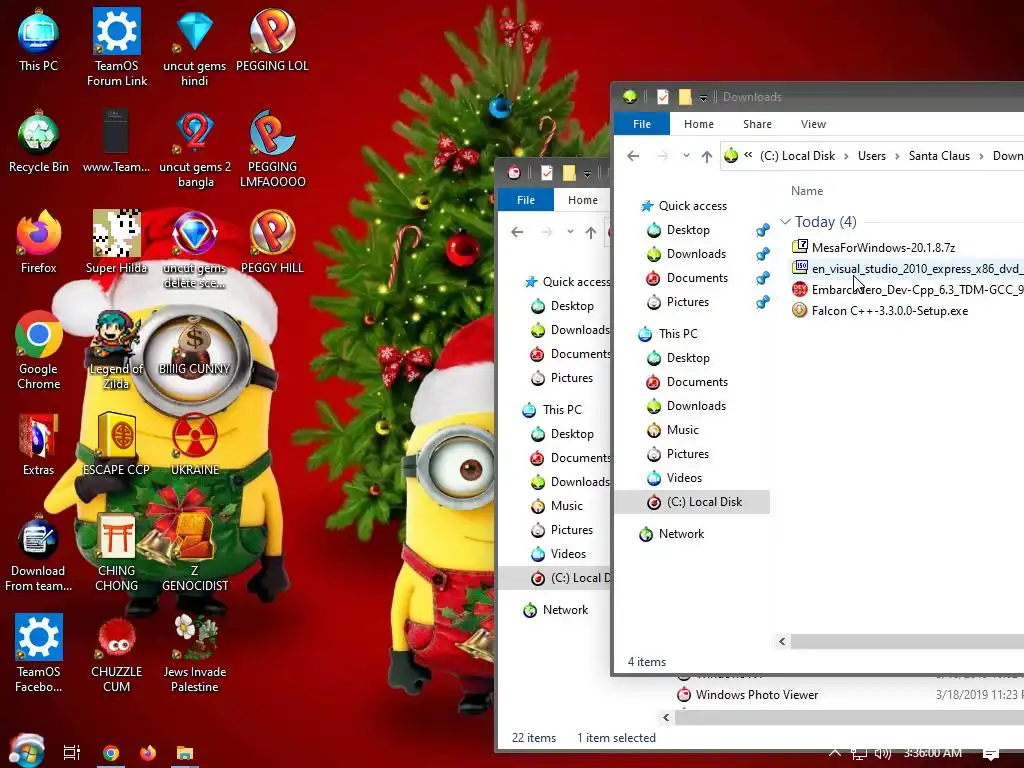
Task: Select Network in the Downloads window navigation pane
Action: click(x=681, y=534)
